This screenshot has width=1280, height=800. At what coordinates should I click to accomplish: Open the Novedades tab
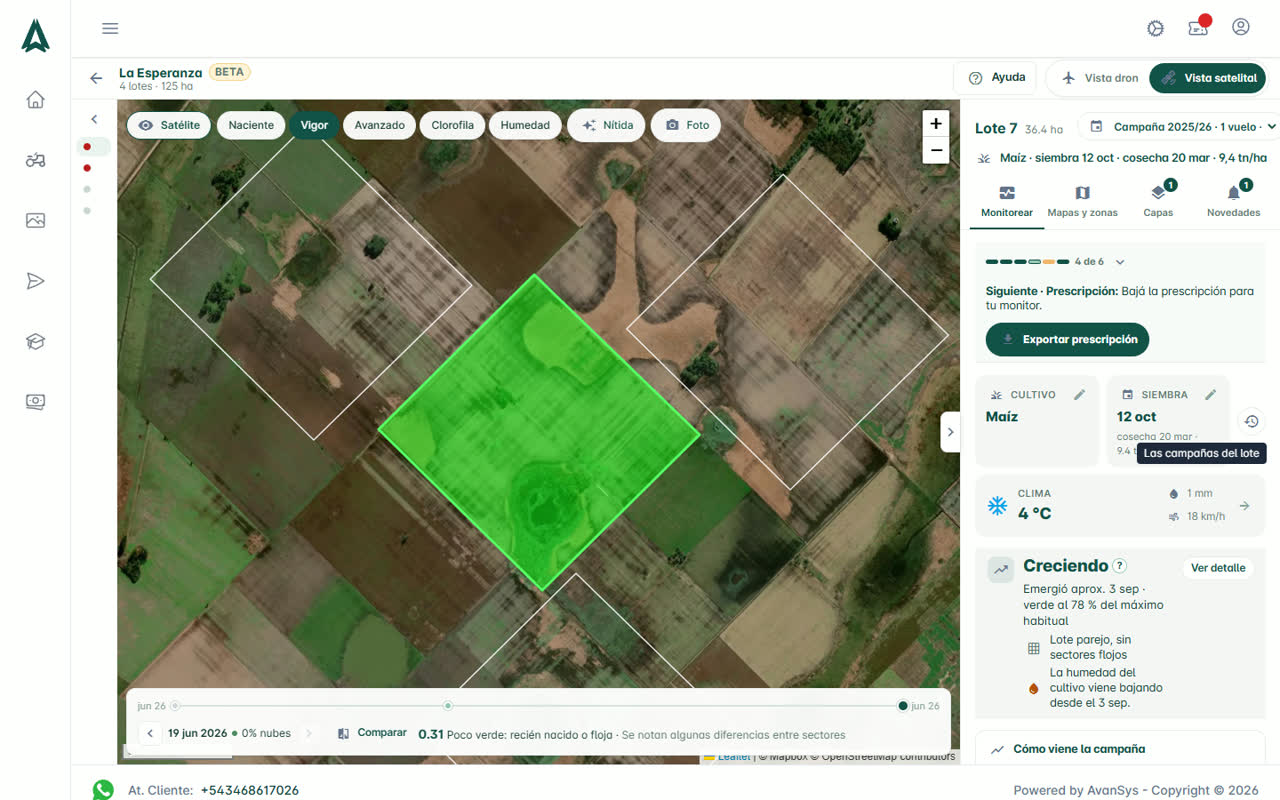[1233, 201]
